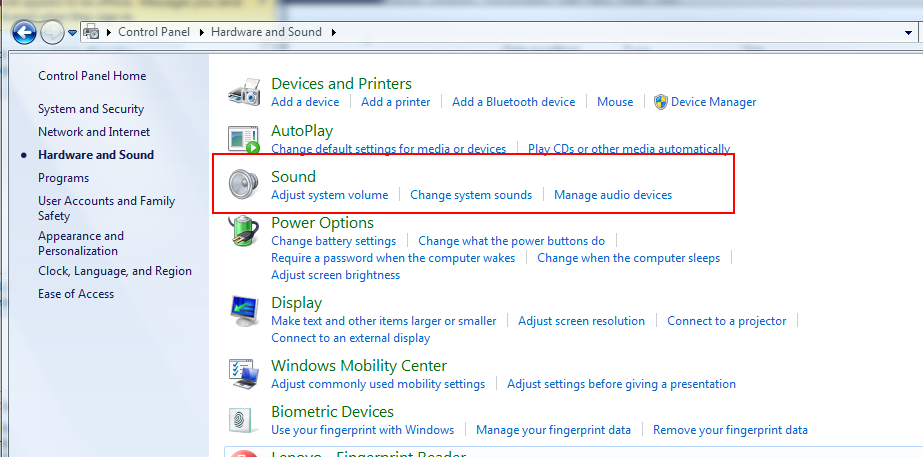Screen dimensions: 923x457
Task: Open System and Security category
Action: pos(91,109)
